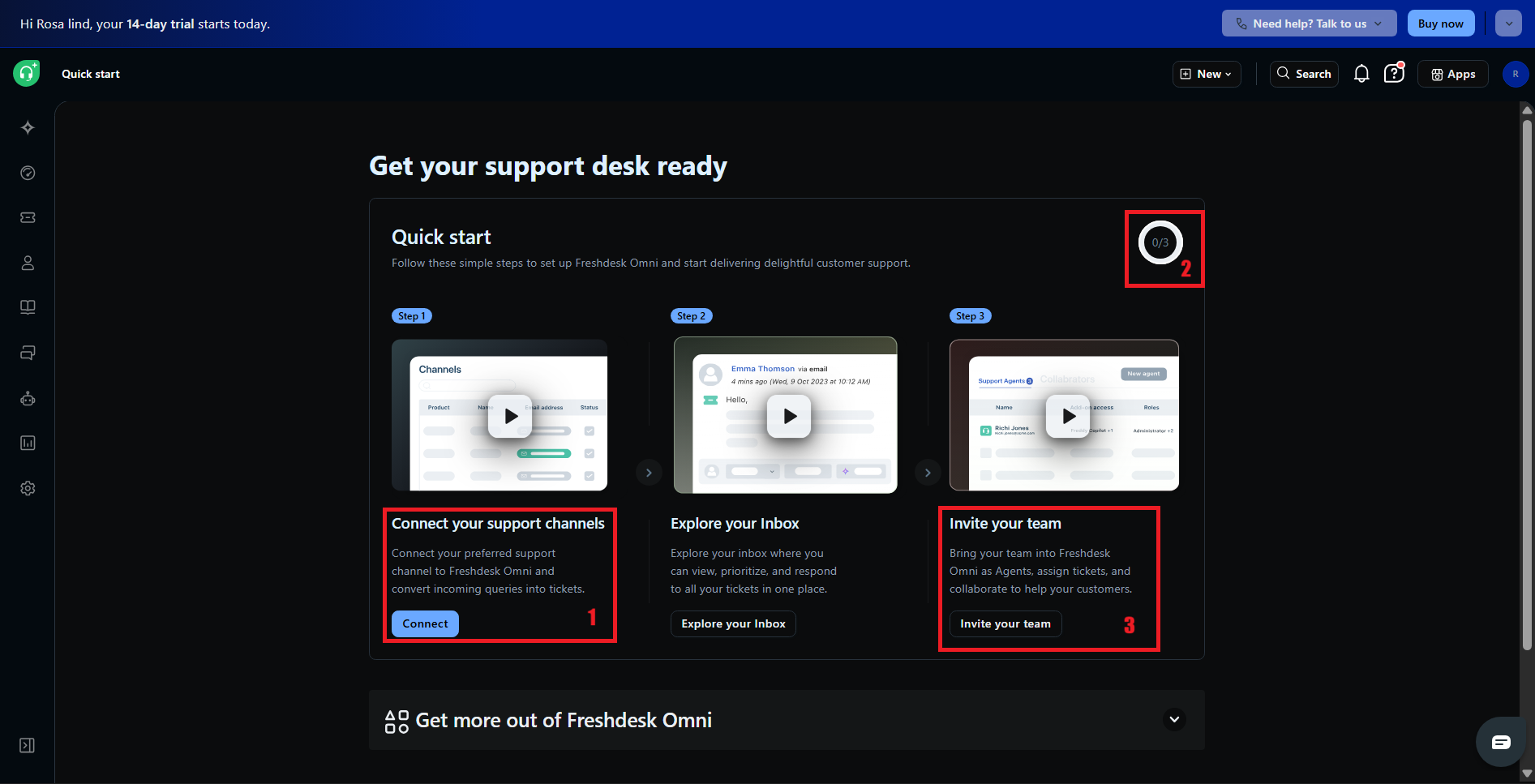Click the 0/3 progress ring
Image resolution: width=1535 pixels, height=784 pixels.
pos(1160,242)
